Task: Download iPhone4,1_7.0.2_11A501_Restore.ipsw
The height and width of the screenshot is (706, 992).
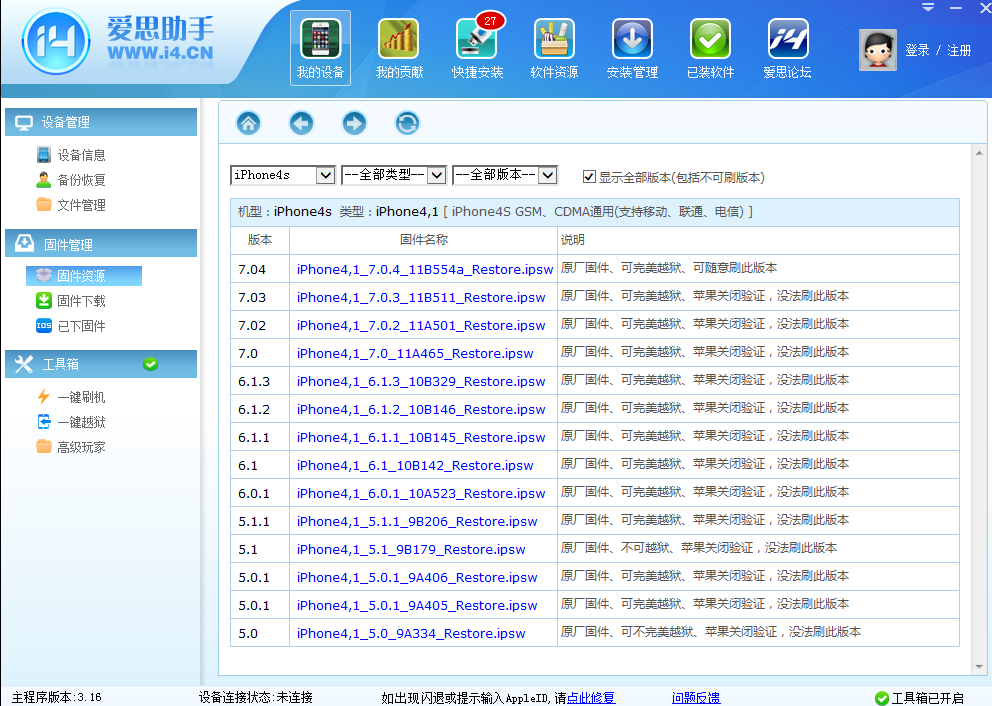Action: click(421, 325)
